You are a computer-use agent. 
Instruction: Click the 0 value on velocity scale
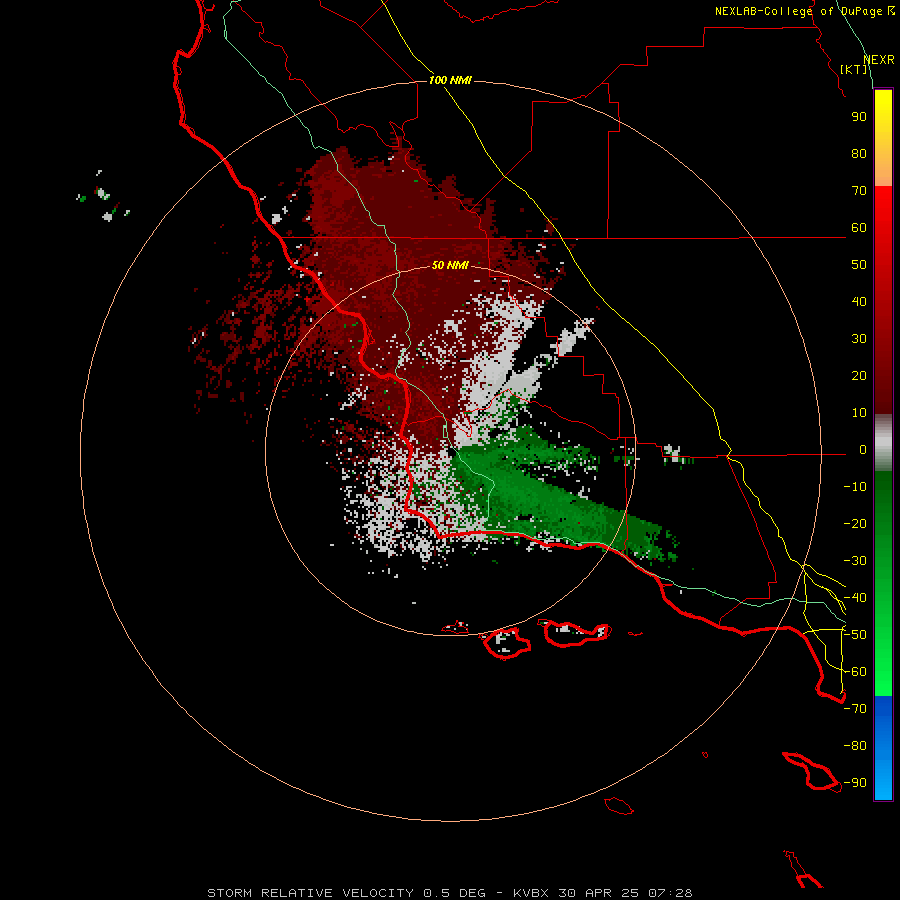pyautogui.click(x=863, y=449)
